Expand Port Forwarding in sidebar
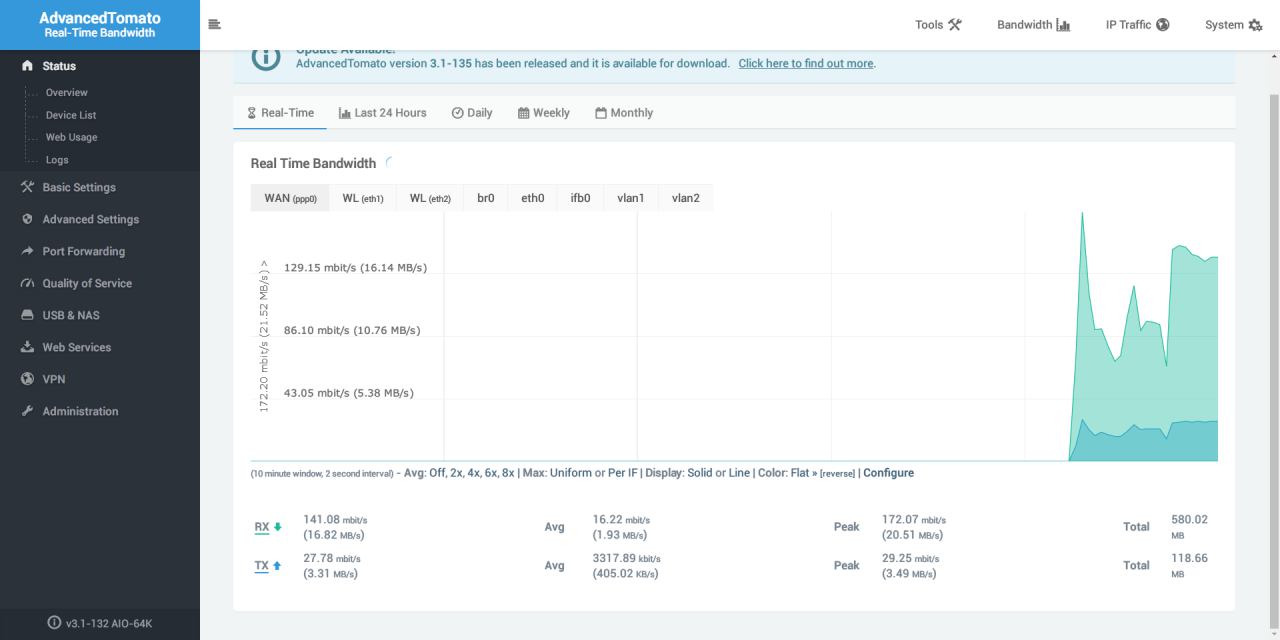The height and width of the screenshot is (640, 1280). tap(100, 251)
